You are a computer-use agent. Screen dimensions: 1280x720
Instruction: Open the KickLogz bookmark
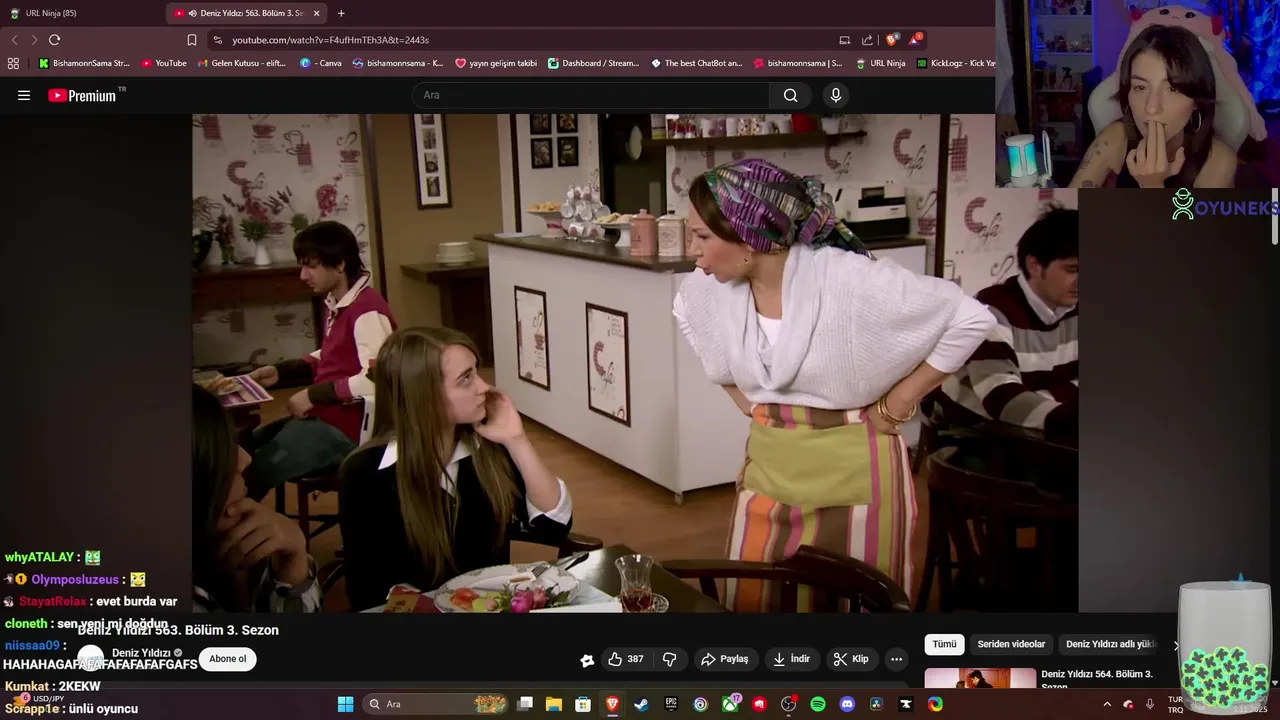click(956, 63)
